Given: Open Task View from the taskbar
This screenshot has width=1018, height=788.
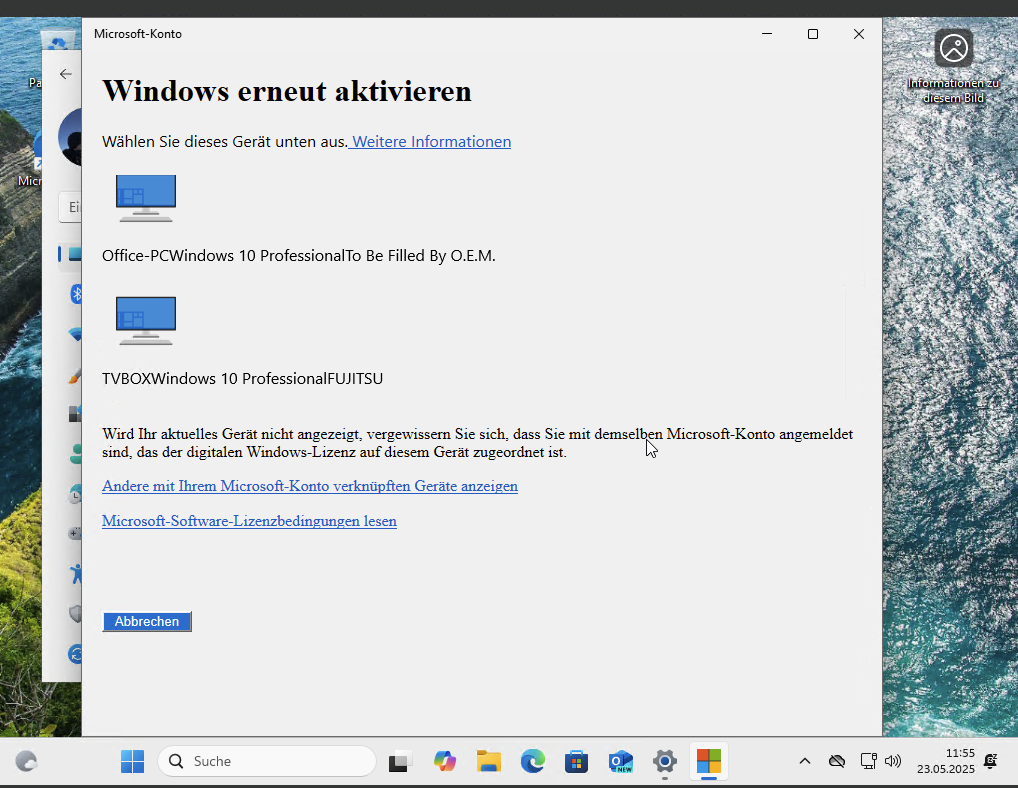Looking at the screenshot, I should click(x=401, y=761).
